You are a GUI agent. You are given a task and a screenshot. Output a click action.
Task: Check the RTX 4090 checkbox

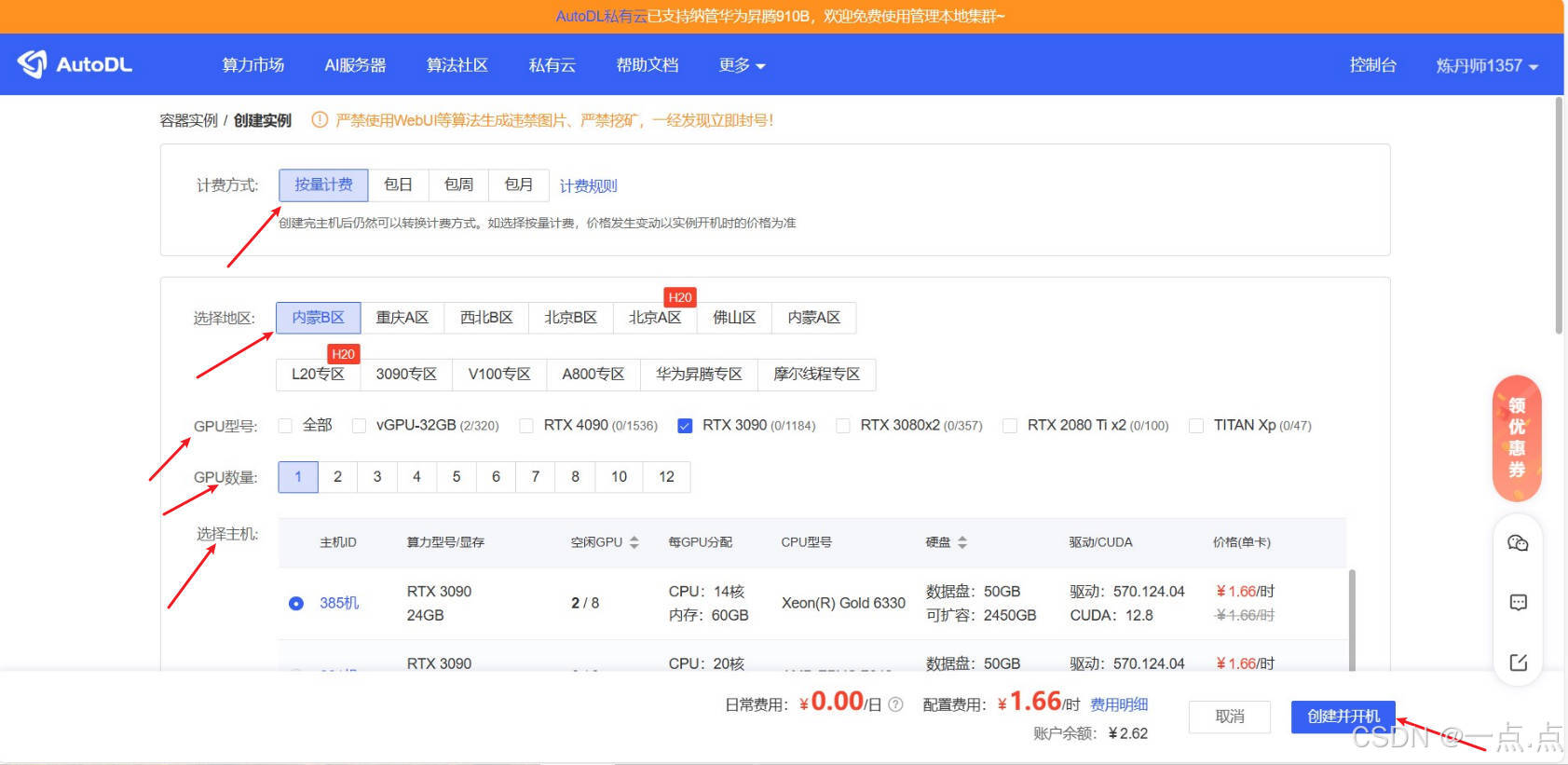(x=526, y=426)
